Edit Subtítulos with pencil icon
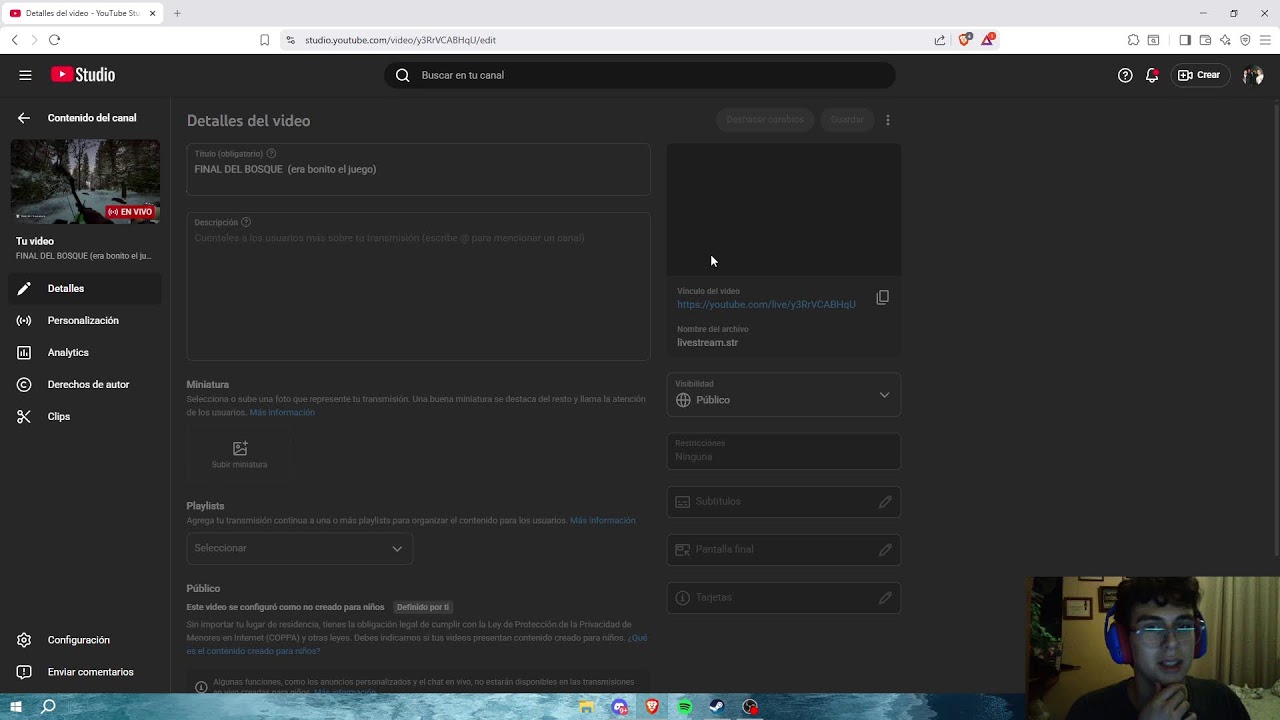 (885, 502)
